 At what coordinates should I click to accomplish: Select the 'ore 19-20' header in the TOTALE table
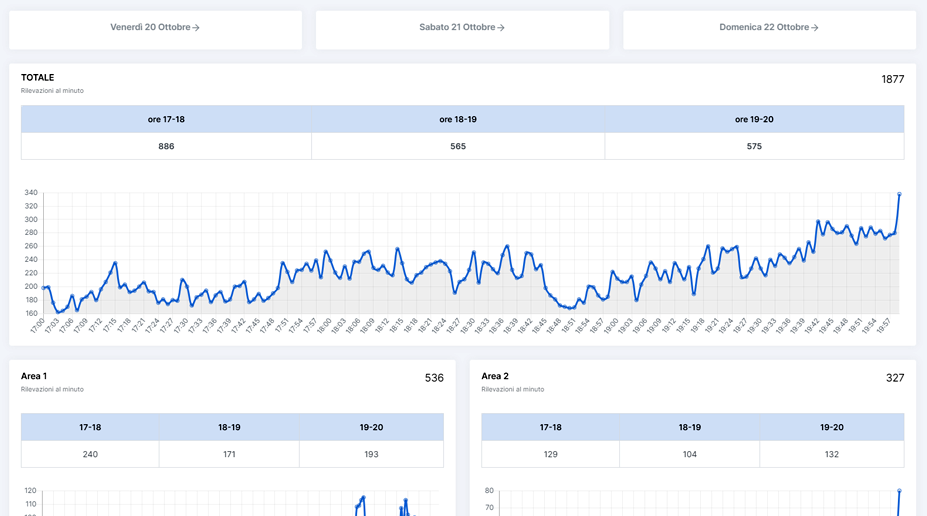tap(754, 119)
